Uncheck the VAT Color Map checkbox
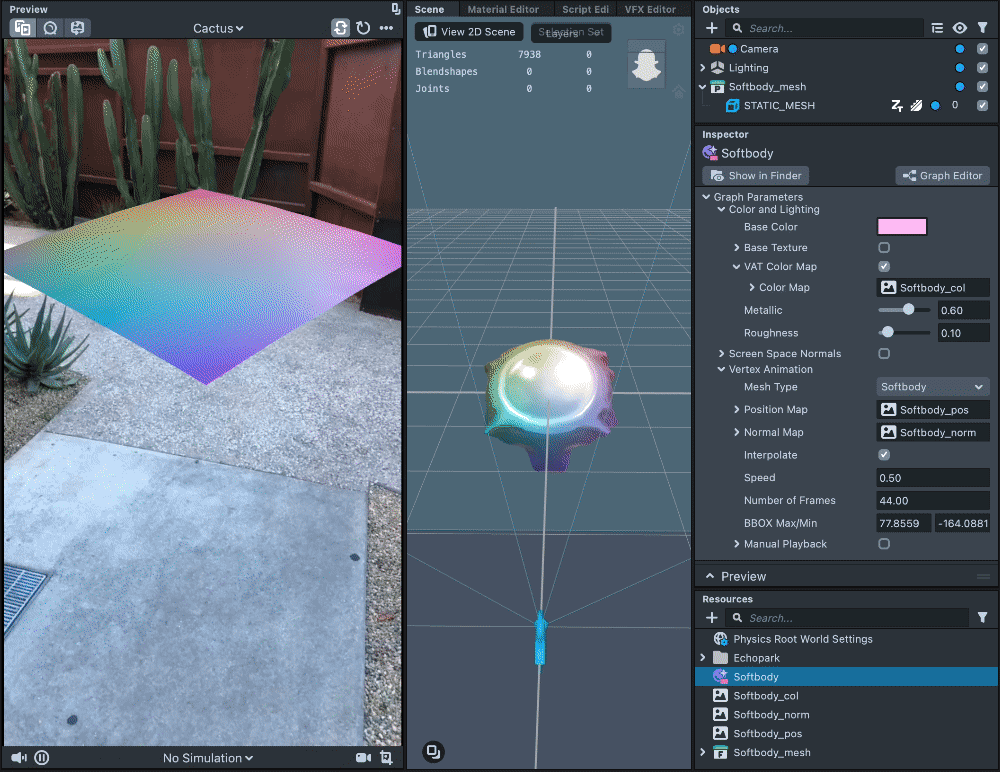The width and height of the screenshot is (1000, 772). click(x=884, y=267)
